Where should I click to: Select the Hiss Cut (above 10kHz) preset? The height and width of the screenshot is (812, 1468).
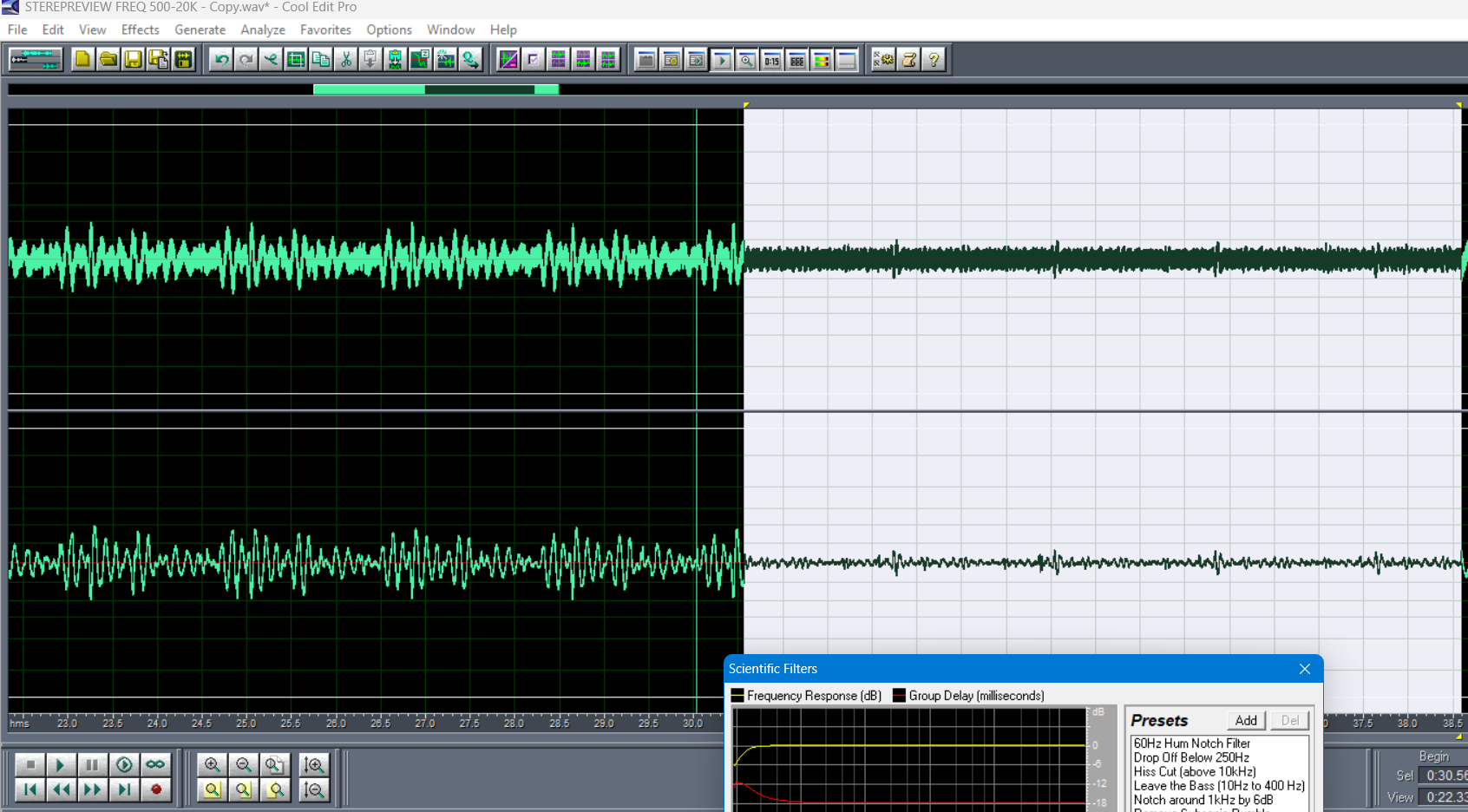point(1194,771)
